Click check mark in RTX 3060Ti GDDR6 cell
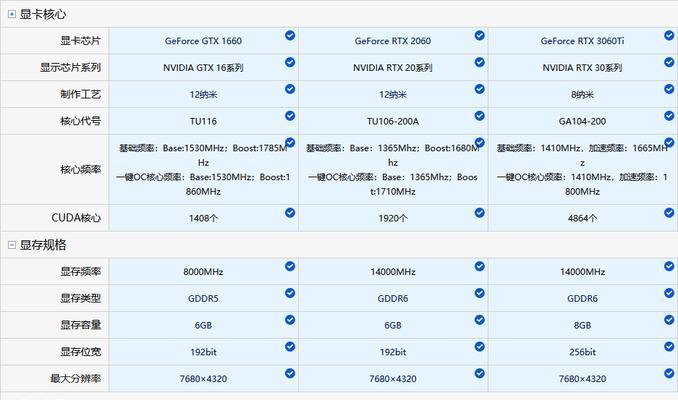 pyautogui.click(x=669, y=293)
